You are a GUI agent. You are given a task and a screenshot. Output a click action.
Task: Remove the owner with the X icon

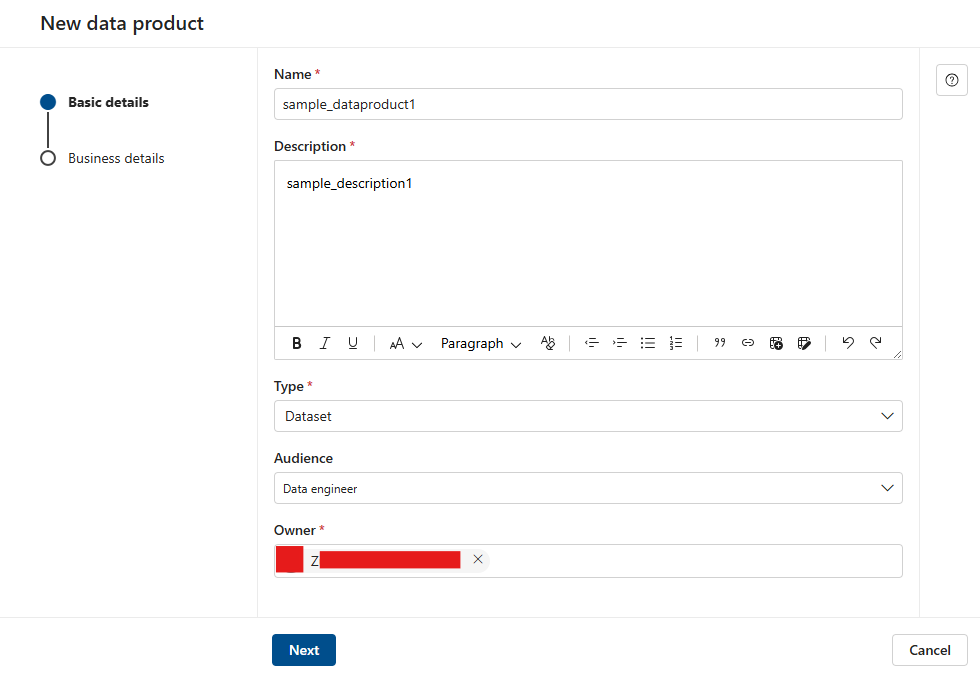478,559
